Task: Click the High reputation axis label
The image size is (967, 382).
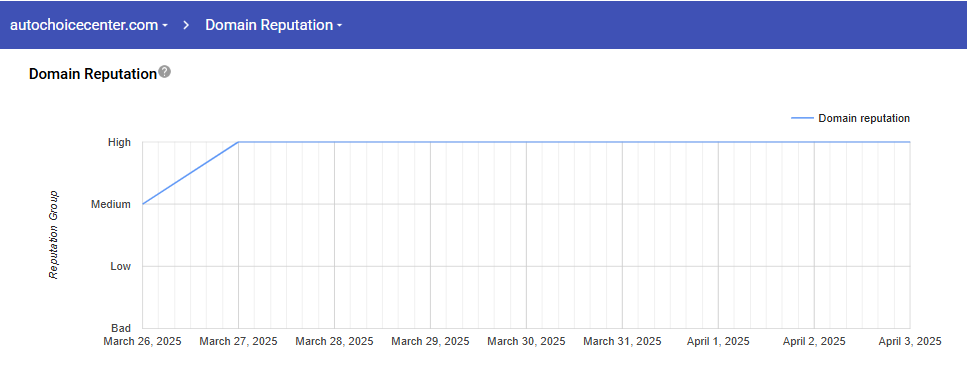Action: [x=119, y=142]
